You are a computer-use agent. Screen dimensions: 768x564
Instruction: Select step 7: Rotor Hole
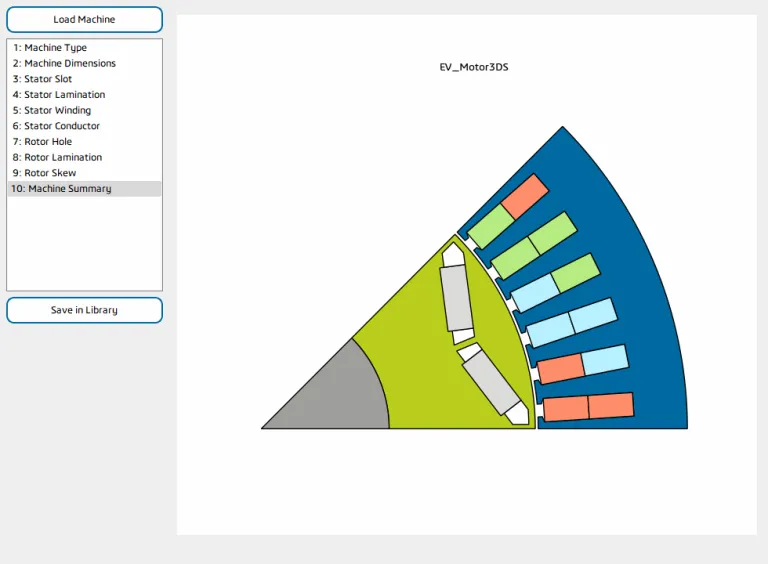(x=84, y=141)
